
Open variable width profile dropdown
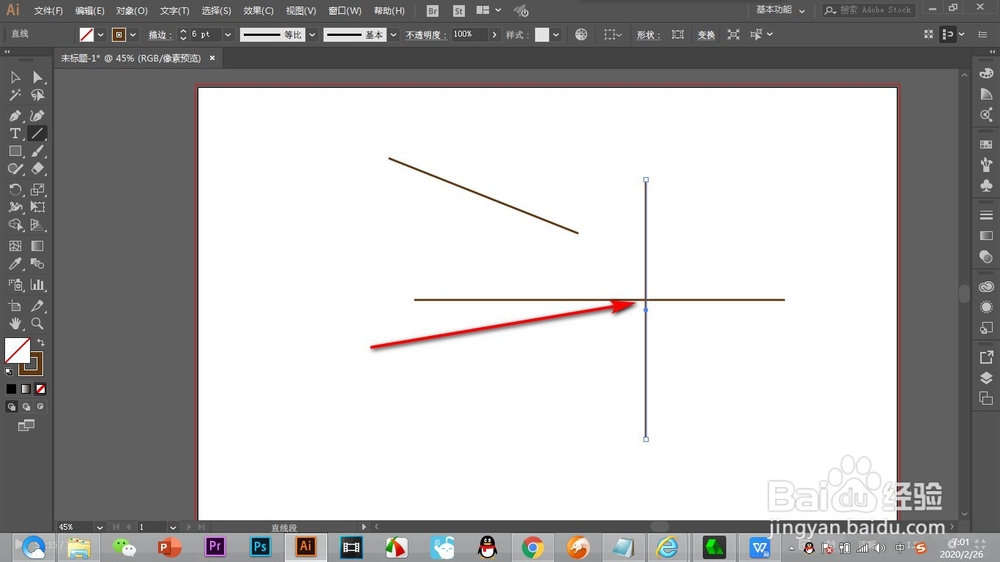pyautogui.click(x=312, y=35)
